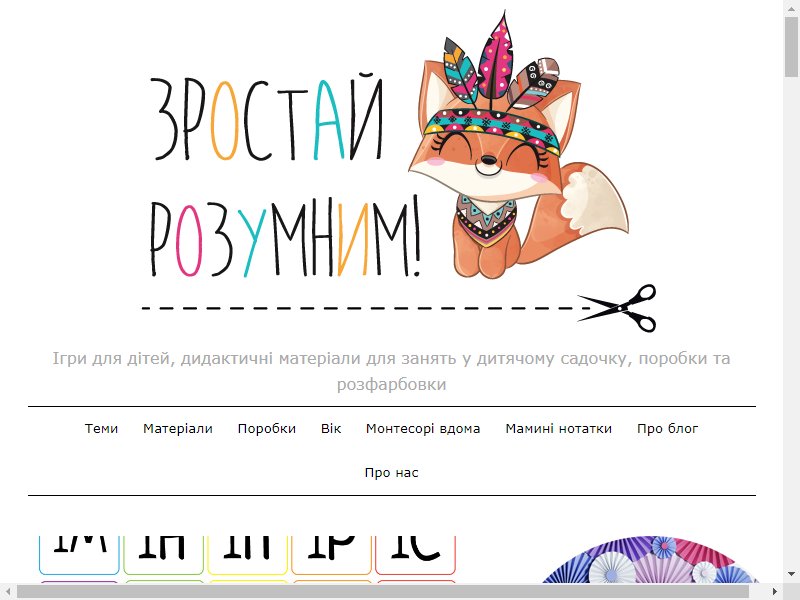Click the scissors icon on the dashed line
The image size is (800, 600).
(x=617, y=308)
